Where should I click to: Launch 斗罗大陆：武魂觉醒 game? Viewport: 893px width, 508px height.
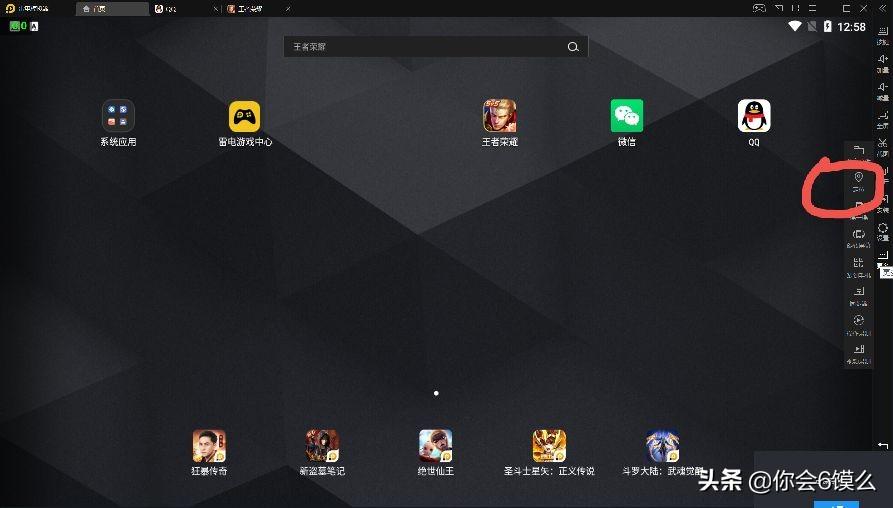(663, 446)
